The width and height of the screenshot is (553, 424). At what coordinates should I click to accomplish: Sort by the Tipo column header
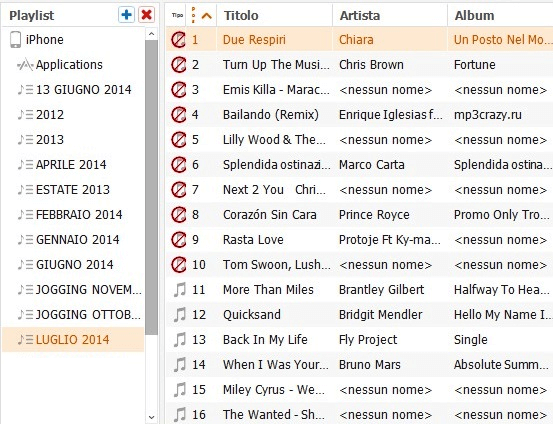[177, 15]
